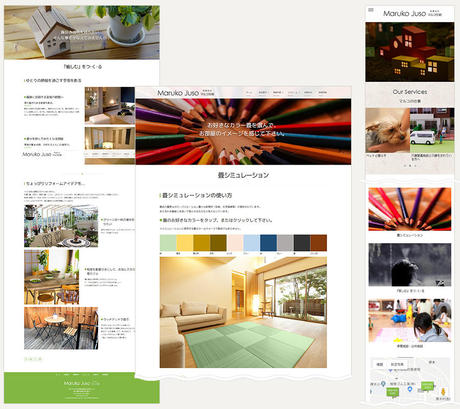The image size is (460, 409).
Task: Select the navy blue tatami color swatch
Action: pyautogui.click(x=268, y=243)
